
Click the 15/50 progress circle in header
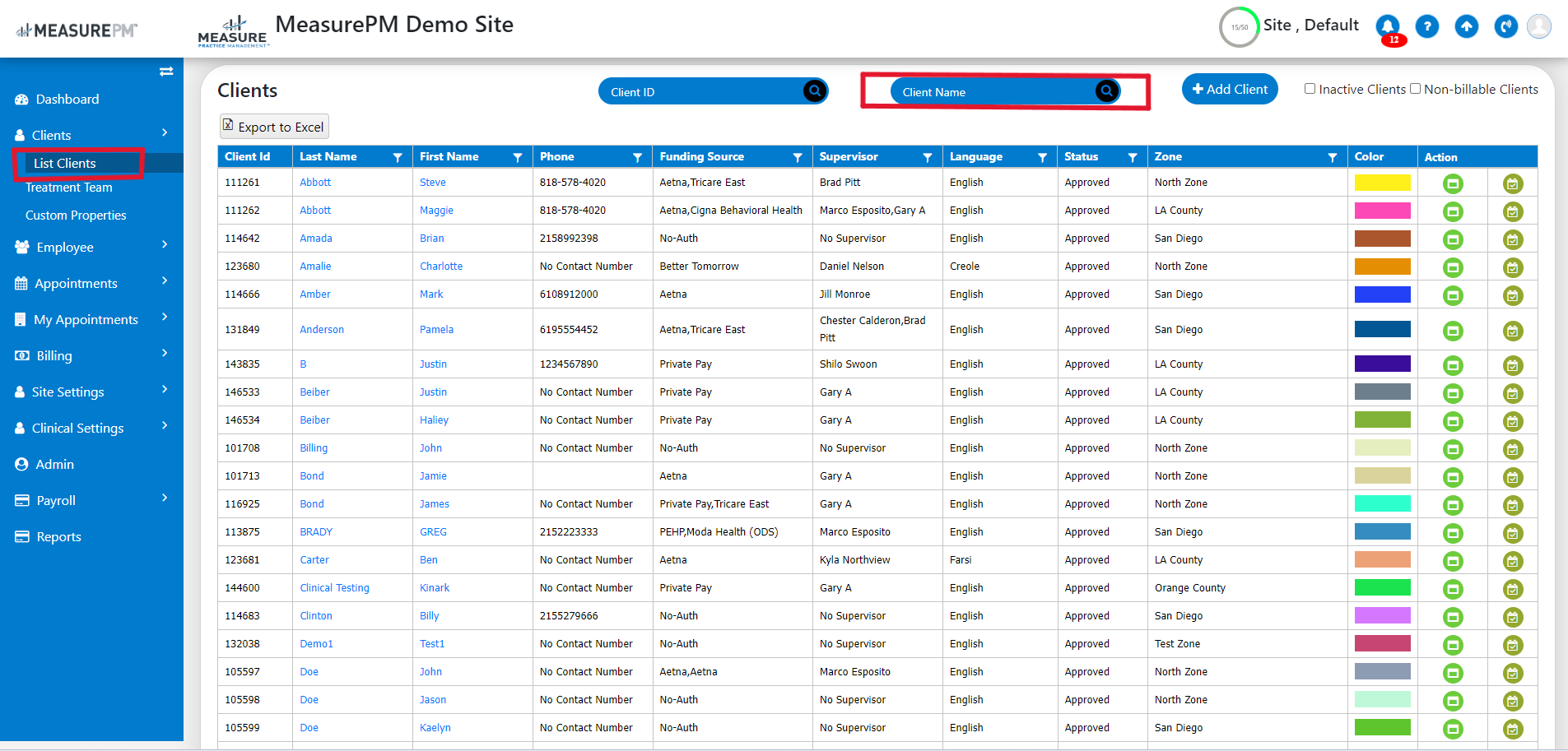pyautogui.click(x=1240, y=27)
